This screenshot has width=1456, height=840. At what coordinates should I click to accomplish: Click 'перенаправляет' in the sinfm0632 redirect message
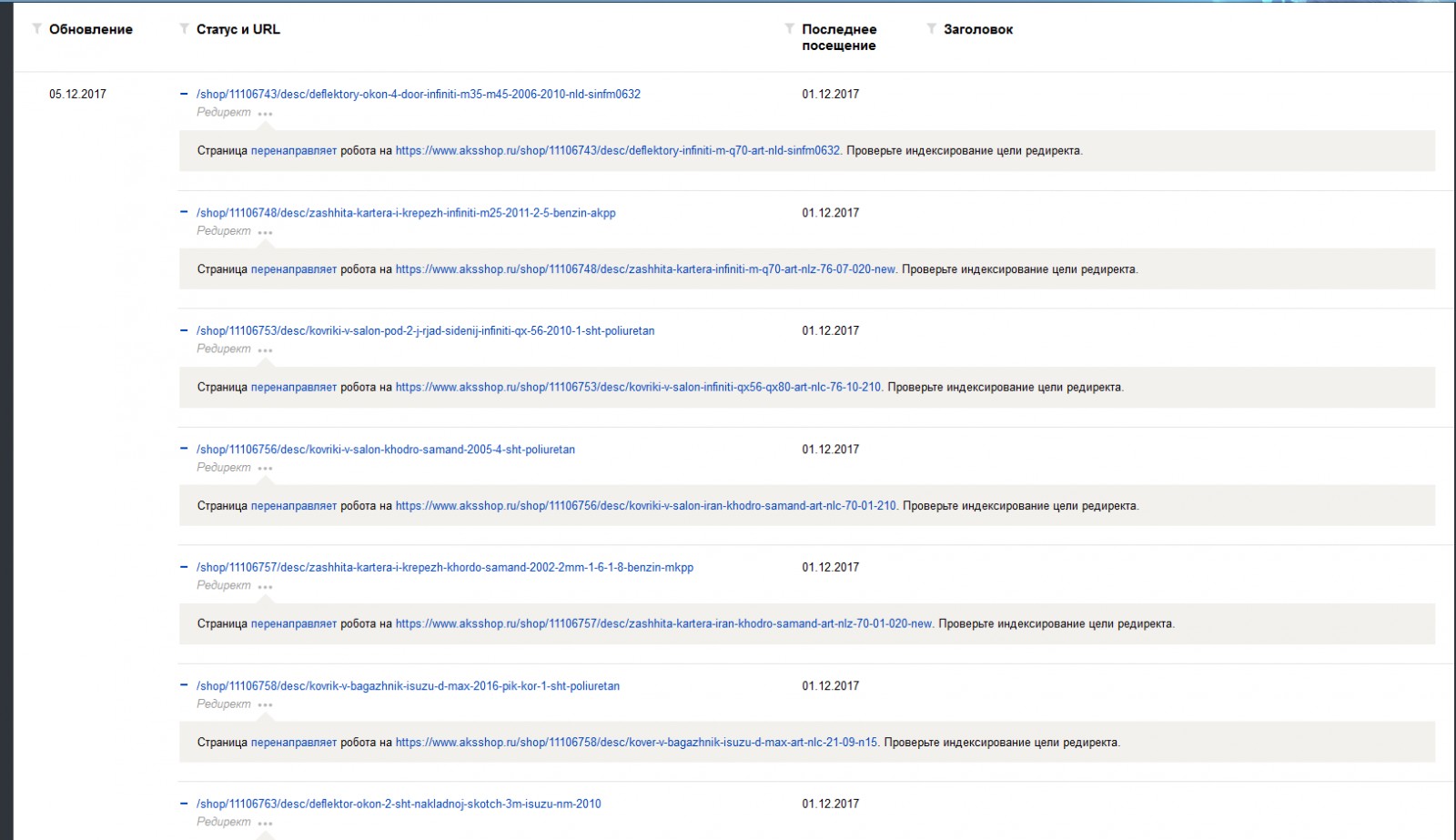click(294, 150)
